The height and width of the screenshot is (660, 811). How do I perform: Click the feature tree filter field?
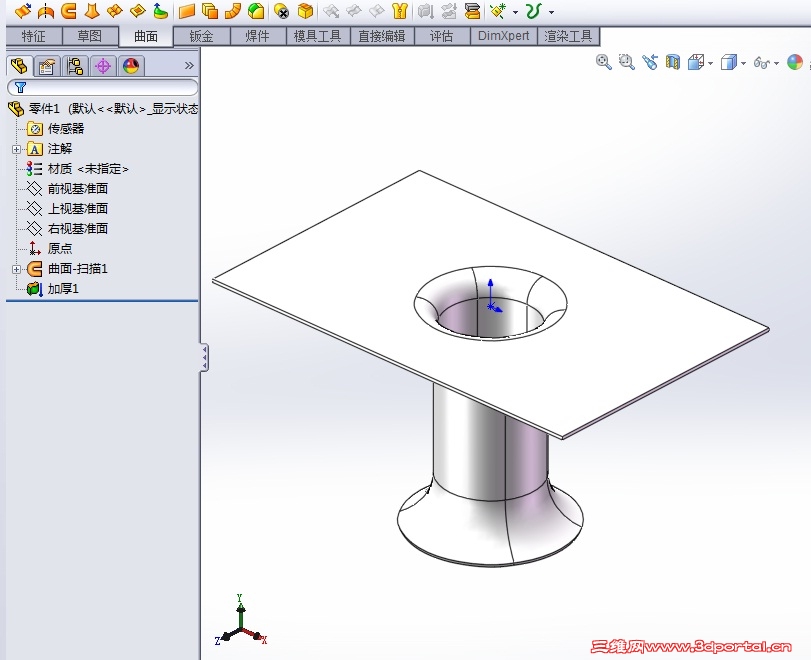click(x=102, y=87)
